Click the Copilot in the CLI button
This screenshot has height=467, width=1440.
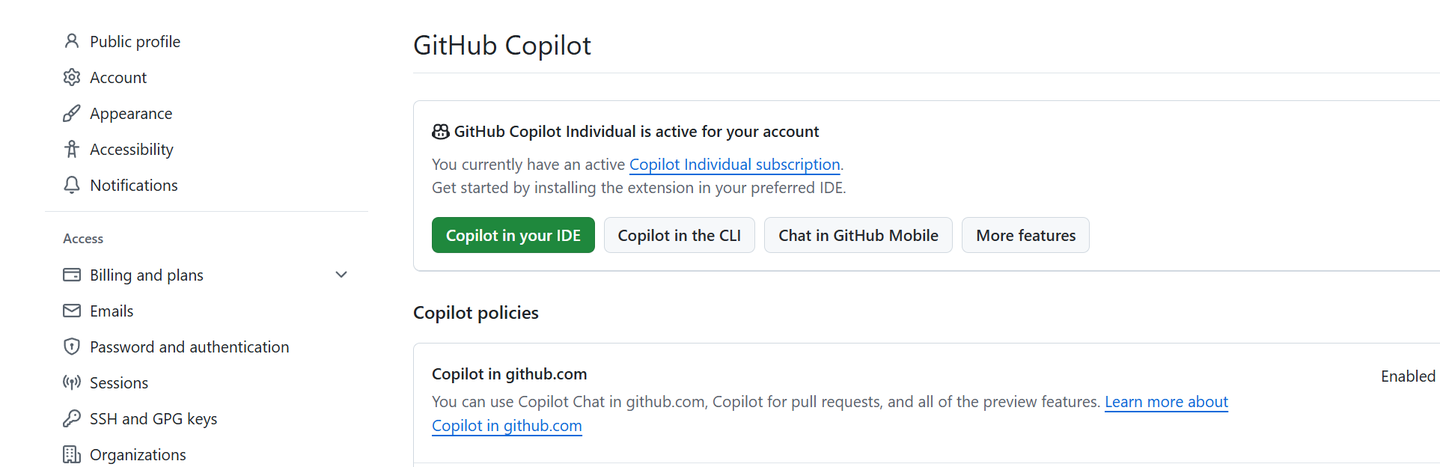[679, 236]
